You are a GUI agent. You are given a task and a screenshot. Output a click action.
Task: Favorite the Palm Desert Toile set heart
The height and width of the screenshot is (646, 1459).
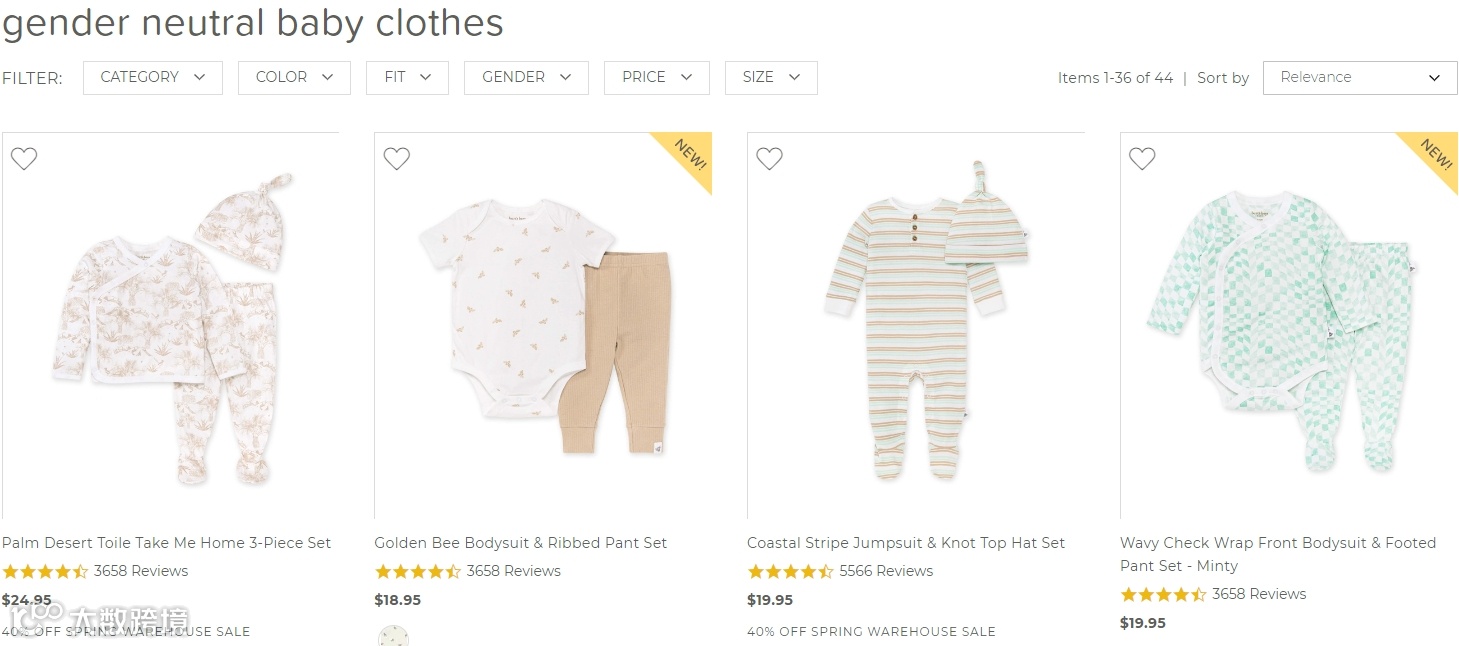[x=24, y=158]
